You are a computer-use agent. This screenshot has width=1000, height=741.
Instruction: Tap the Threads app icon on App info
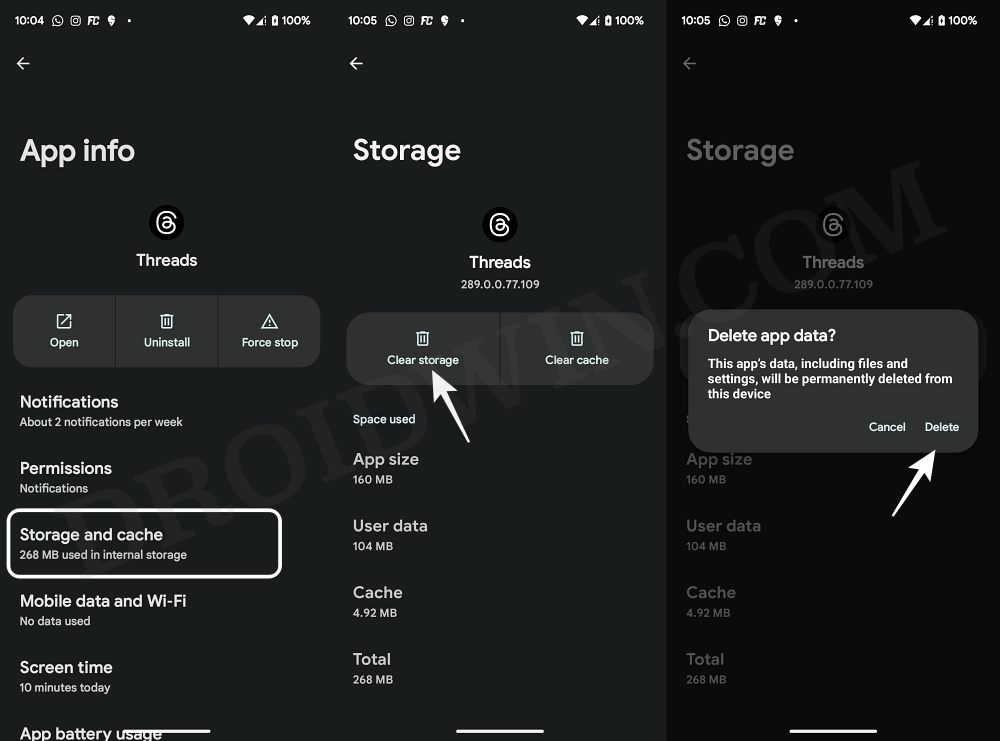[x=166, y=222]
